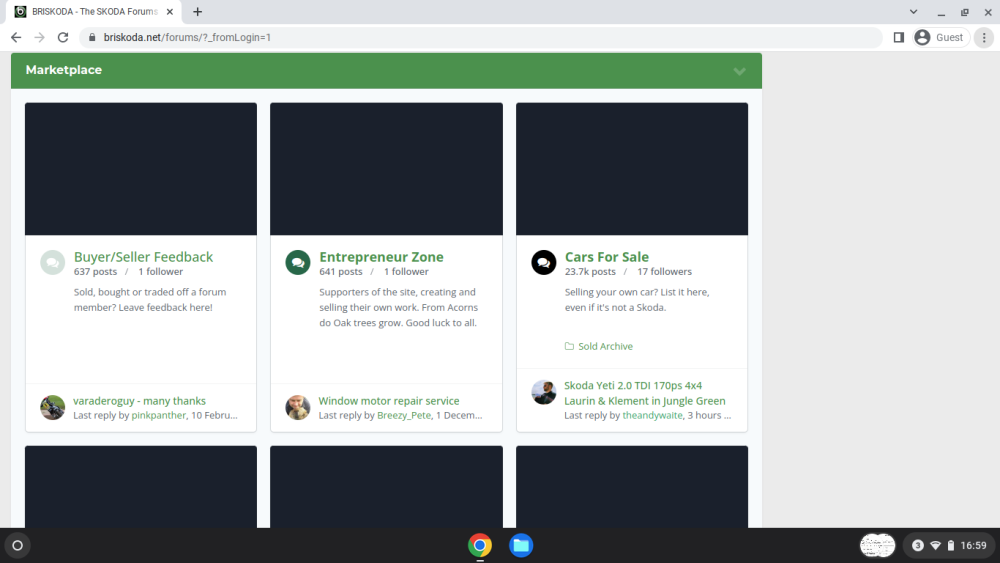Image resolution: width=1000 pixels, height=563 pixels.
Task: Open the Sold Archive subforum
Action: 605,346
